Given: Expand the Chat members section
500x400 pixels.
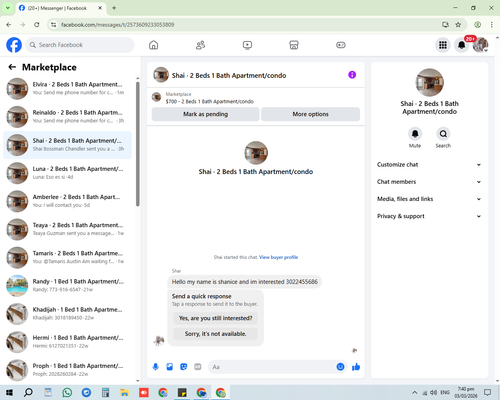Looking at the screenshot, I should (429, 182).
